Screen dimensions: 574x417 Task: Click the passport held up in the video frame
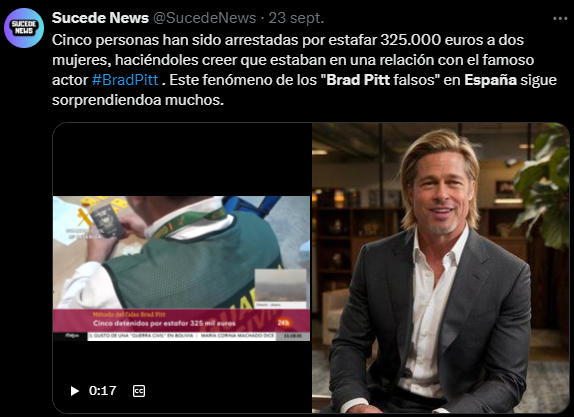click(108, 221)
